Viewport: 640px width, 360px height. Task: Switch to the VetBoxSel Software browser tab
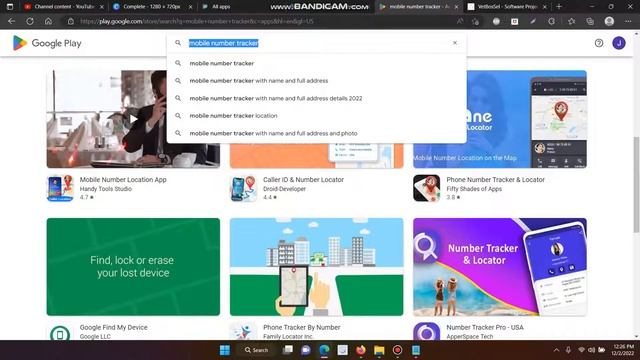pyautogui.click(x=507, y=7)
